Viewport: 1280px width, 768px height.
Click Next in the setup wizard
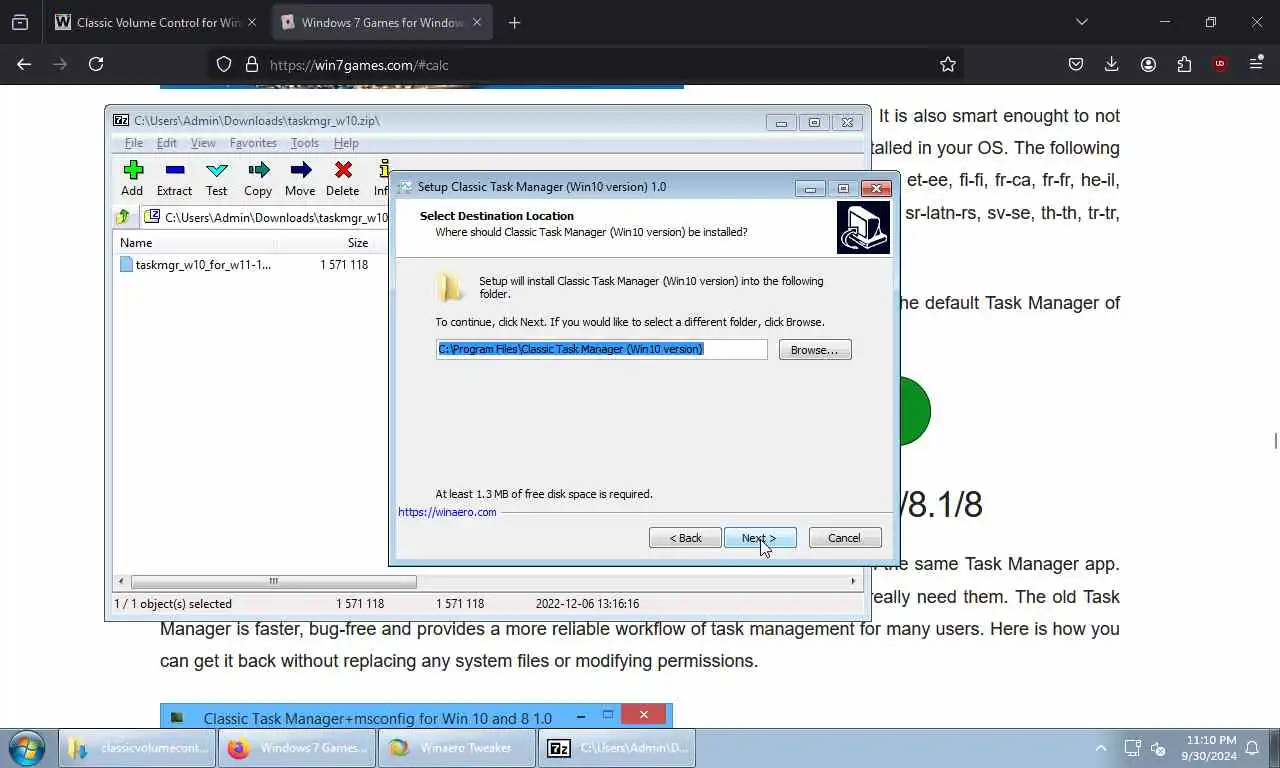point(760,538)
